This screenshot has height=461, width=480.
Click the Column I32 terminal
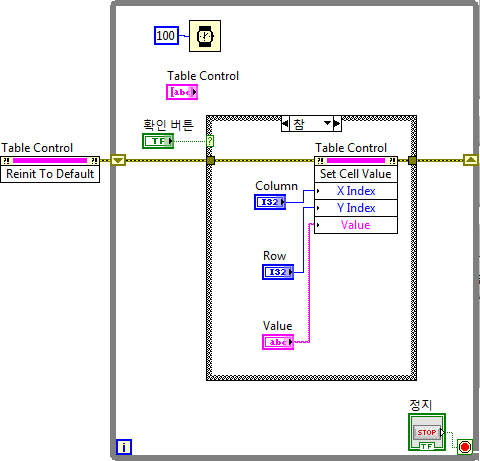(270, 202)
